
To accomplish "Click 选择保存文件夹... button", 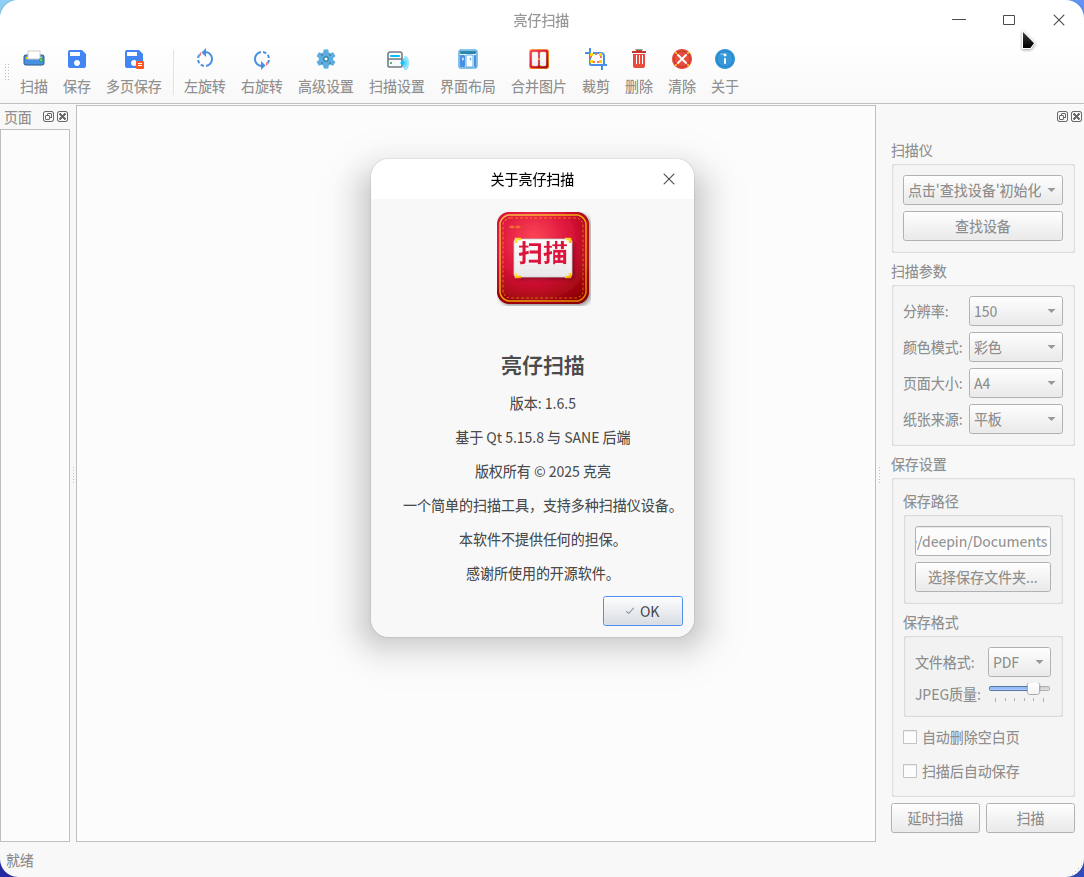I will tap(982, 577).
